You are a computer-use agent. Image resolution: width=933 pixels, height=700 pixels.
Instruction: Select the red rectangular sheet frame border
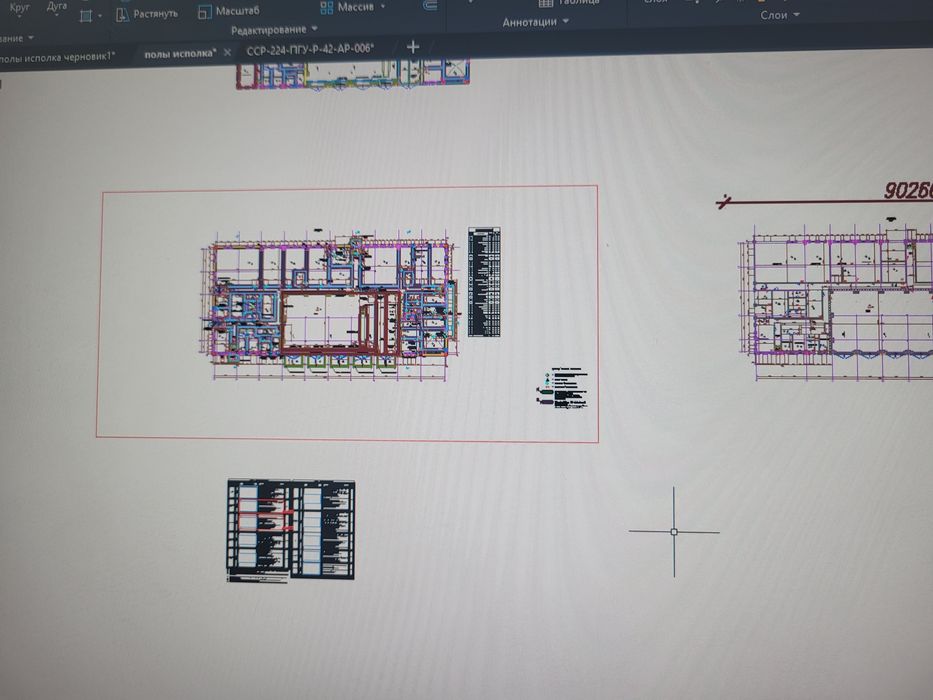pyautogui.click(x=347, y=440)
